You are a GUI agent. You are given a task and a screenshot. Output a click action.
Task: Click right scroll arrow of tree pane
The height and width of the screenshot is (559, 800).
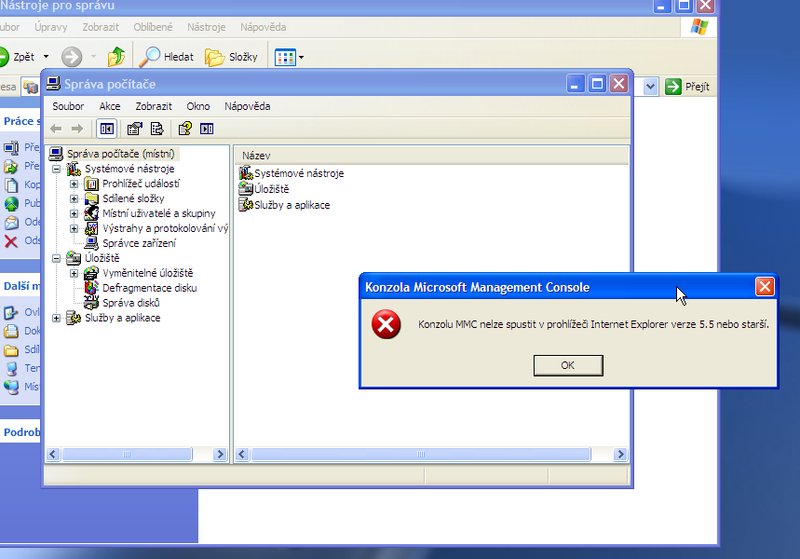pyautogui.click(x=220, y=454)
